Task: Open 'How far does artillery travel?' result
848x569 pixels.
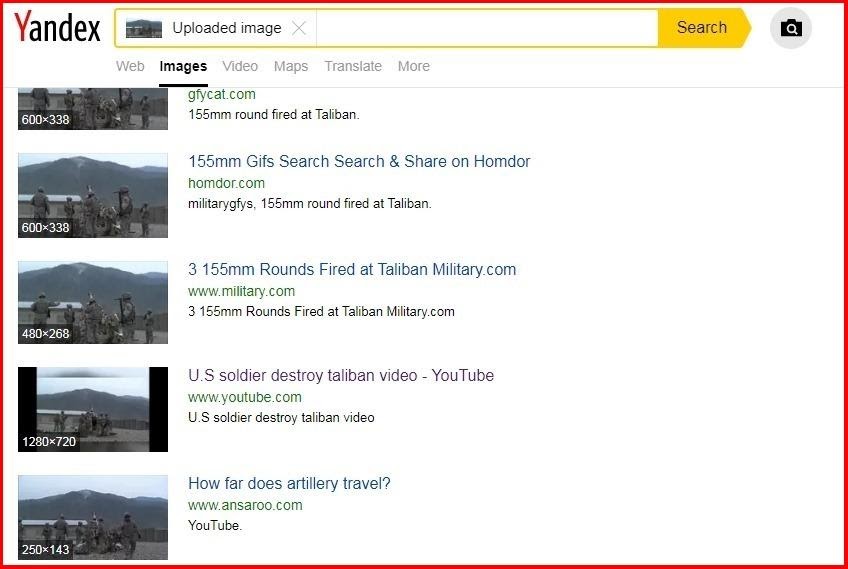Action: point(289,484)
